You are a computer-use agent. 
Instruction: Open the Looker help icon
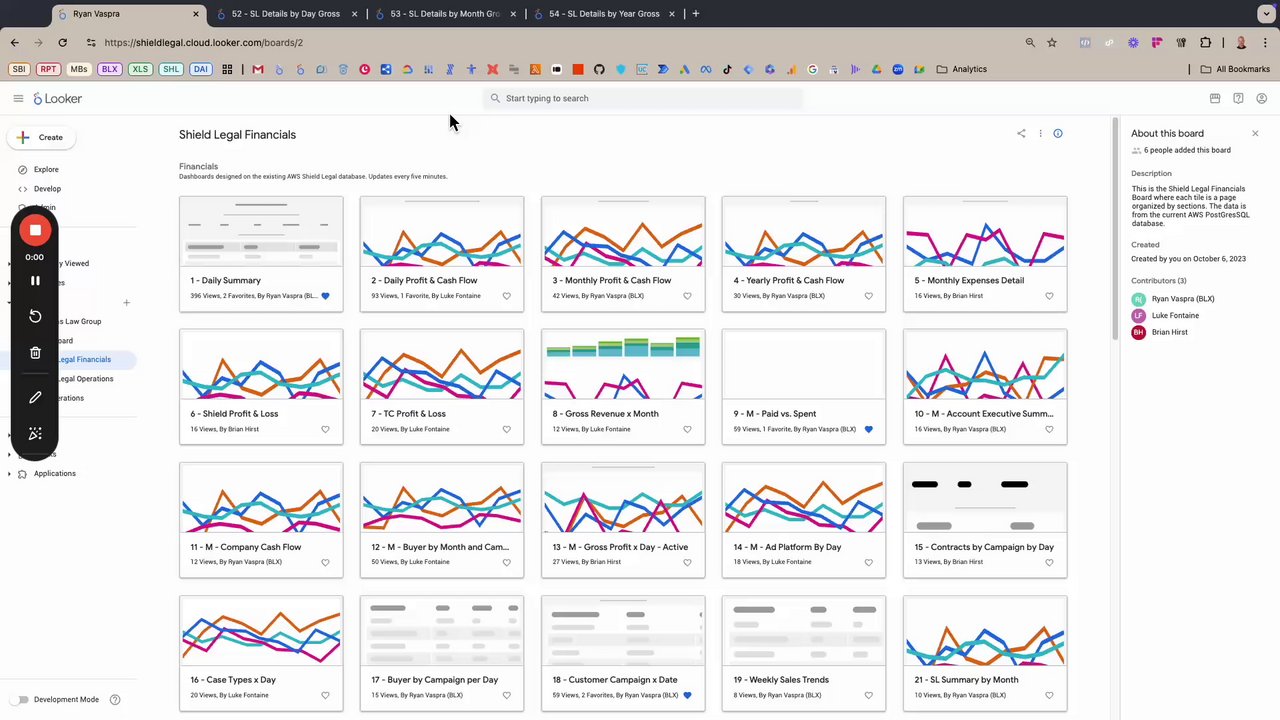(1238, 98)
